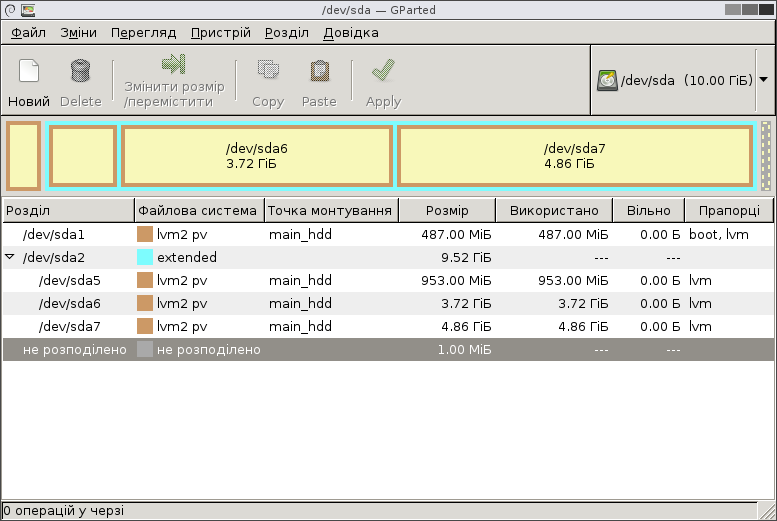The height and width of the screenshot is (521, 777).
Task: Click the green Apply checkmark icon
Action: [x=383, y=71]
